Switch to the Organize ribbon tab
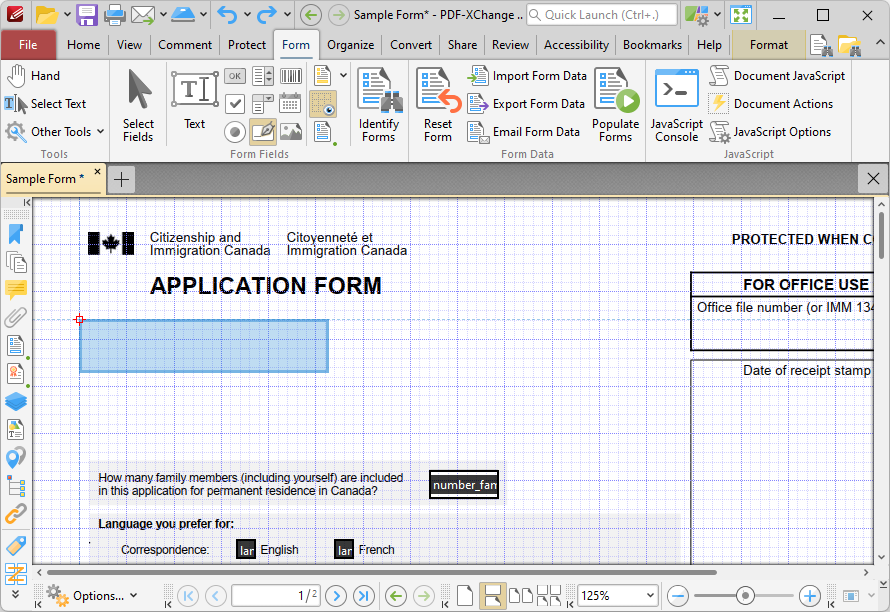The image size is (890, 612). (x=350, y=45)
